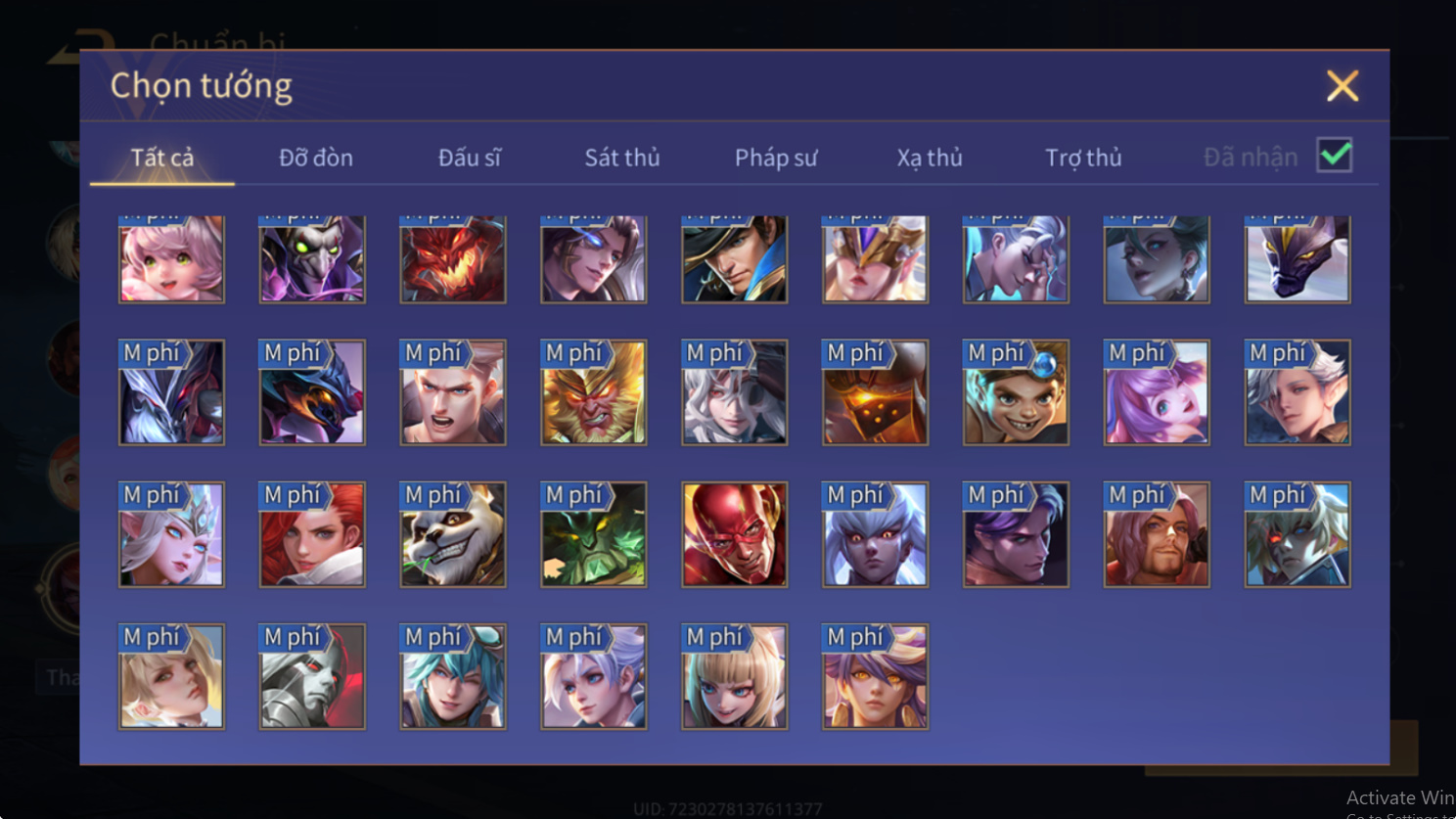Show the Pháp sư heroes tab
The width and height of the screenshot is (1456, 819).
coord(776,158)
